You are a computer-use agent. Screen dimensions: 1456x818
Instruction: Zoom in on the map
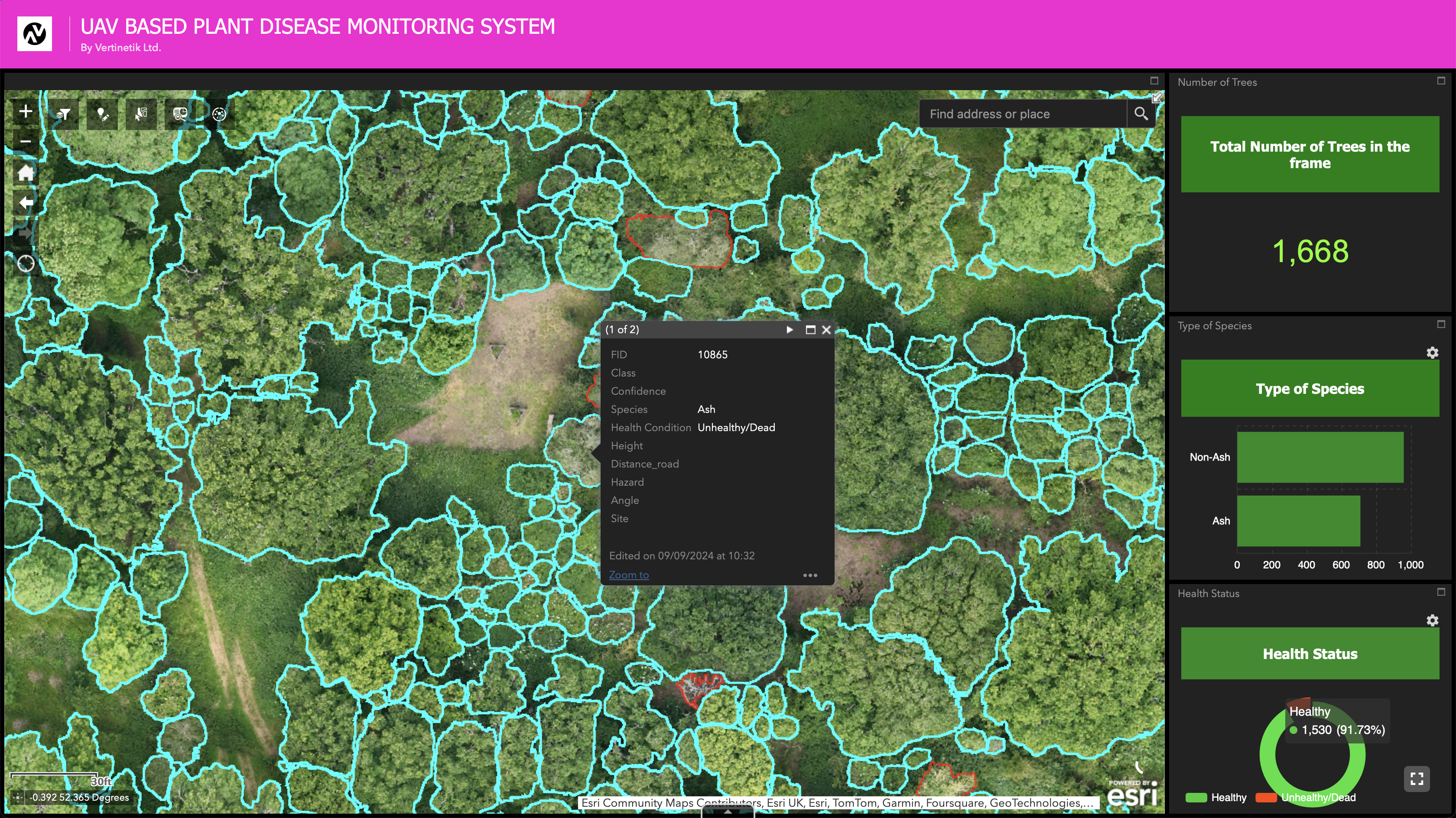26,111
